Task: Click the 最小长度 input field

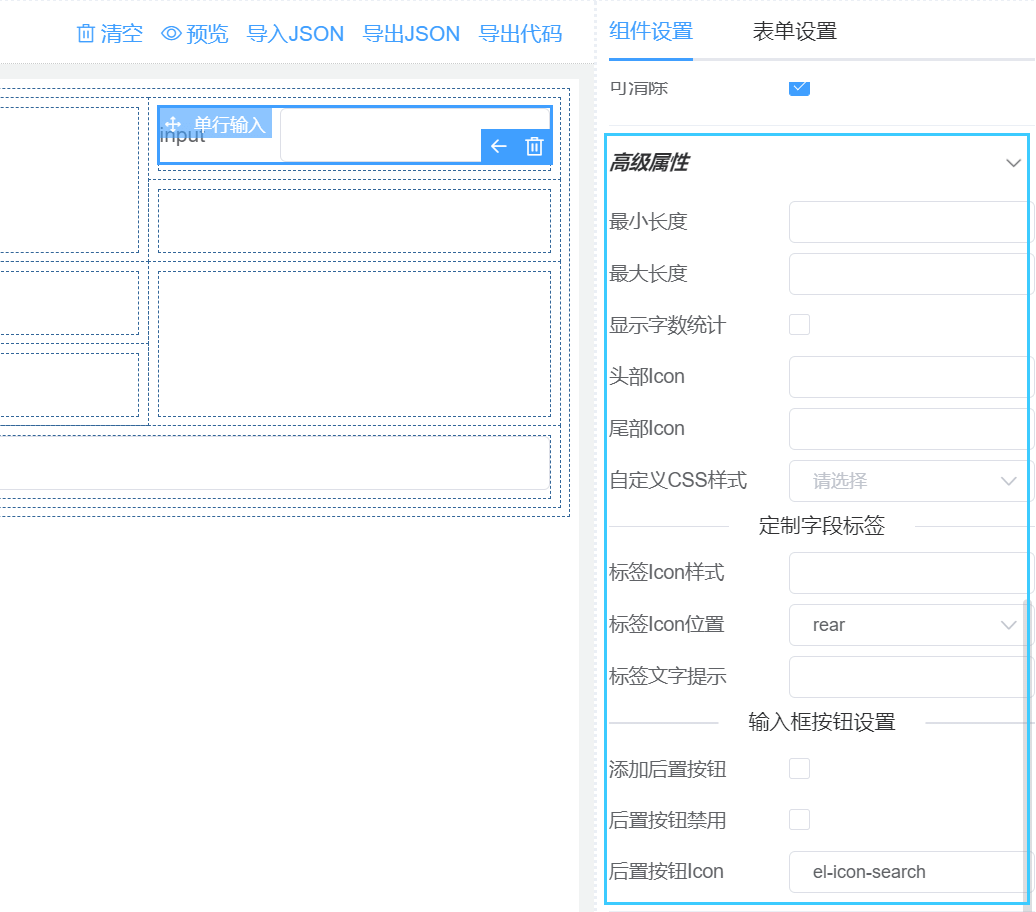Action: (910, 222)
